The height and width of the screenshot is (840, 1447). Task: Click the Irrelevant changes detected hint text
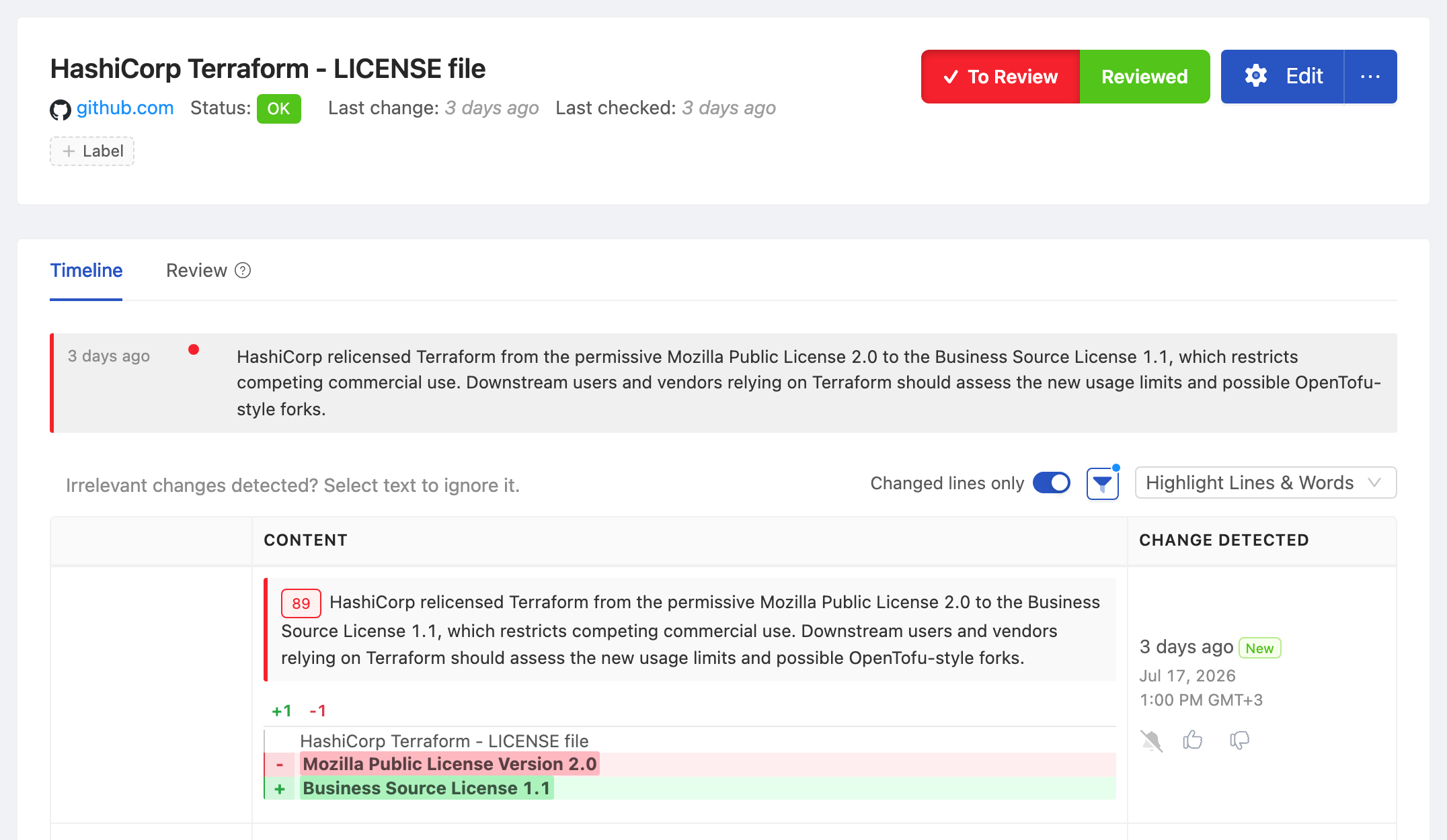[292, 485]
